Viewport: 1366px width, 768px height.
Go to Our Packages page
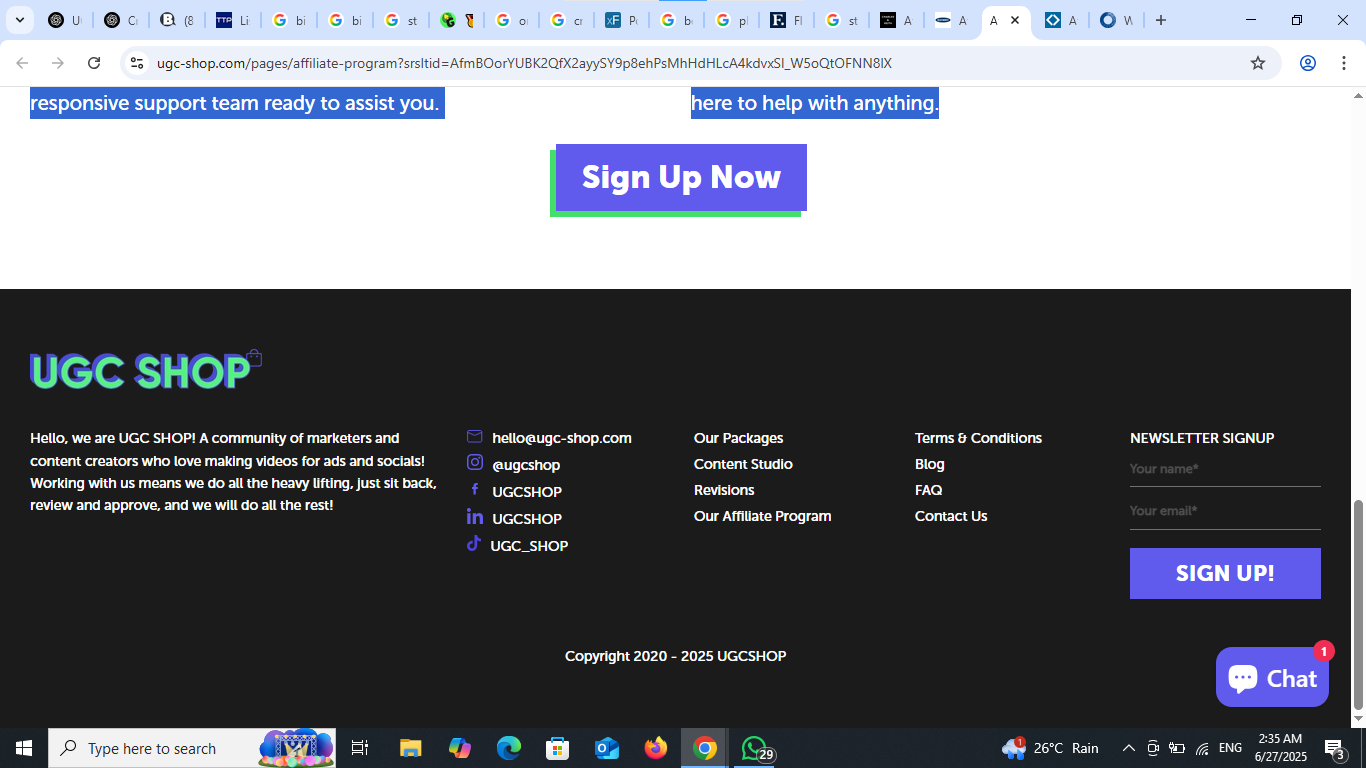coord(738,438)
